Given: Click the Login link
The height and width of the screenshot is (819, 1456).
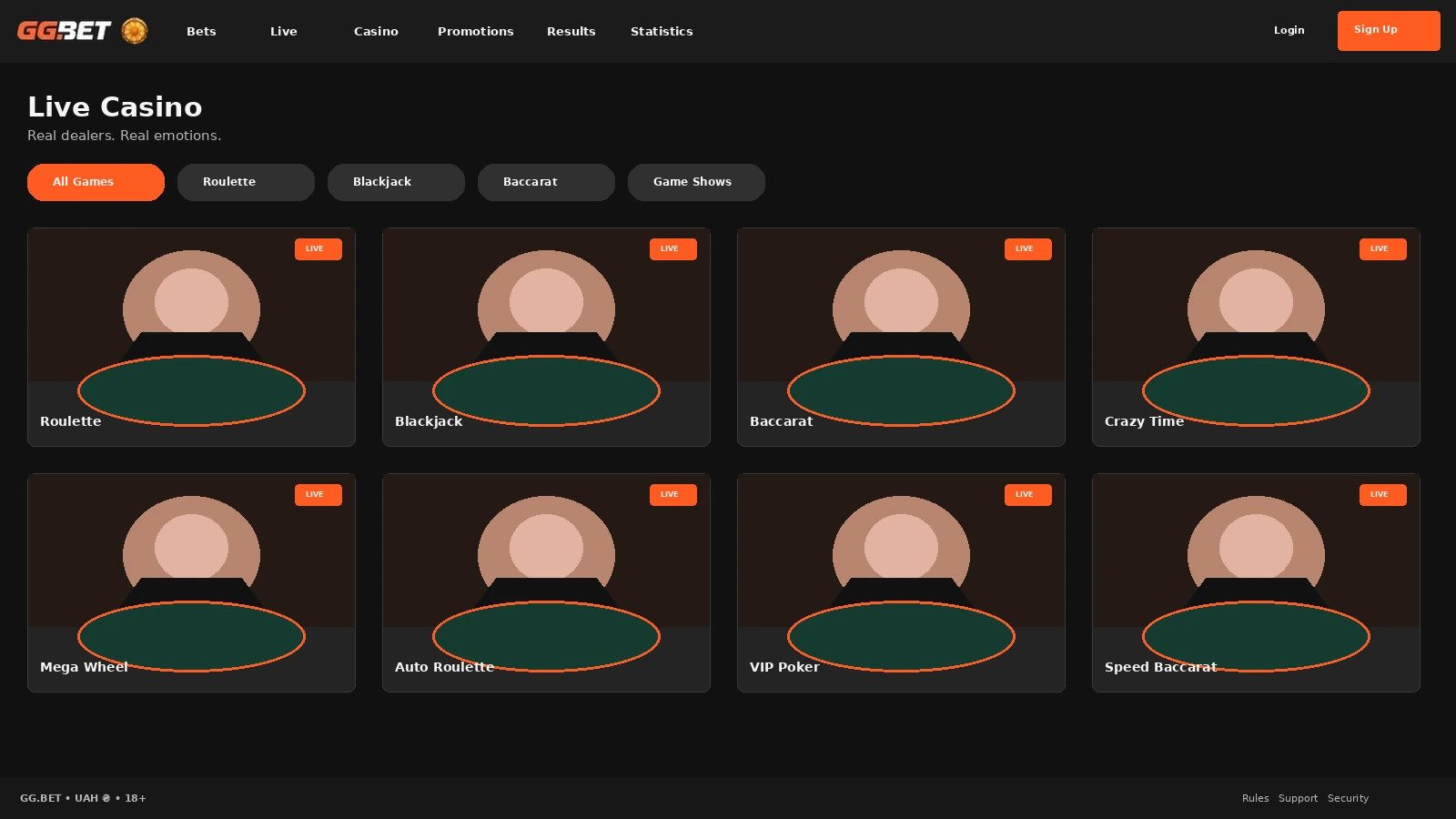Looking at the screenshot, I should [x=1289, y=30].
